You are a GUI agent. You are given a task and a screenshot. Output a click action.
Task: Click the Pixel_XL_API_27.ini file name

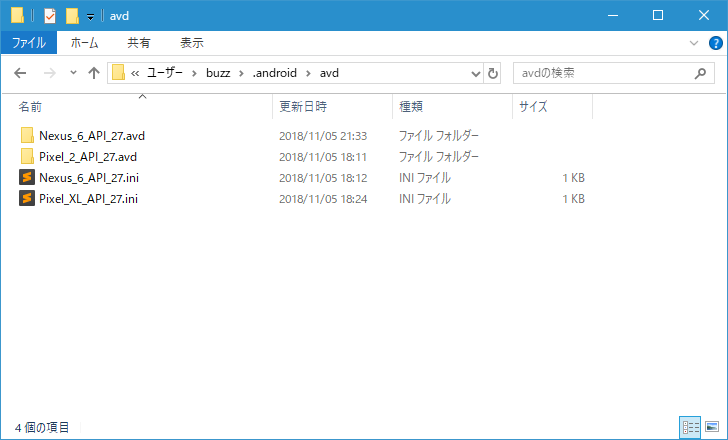pyautogui.click(x=88, y=199)
